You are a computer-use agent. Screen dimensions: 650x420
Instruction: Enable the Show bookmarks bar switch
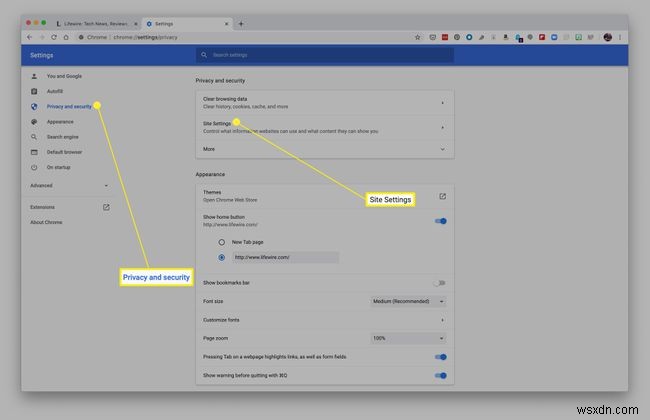point(439,283)
